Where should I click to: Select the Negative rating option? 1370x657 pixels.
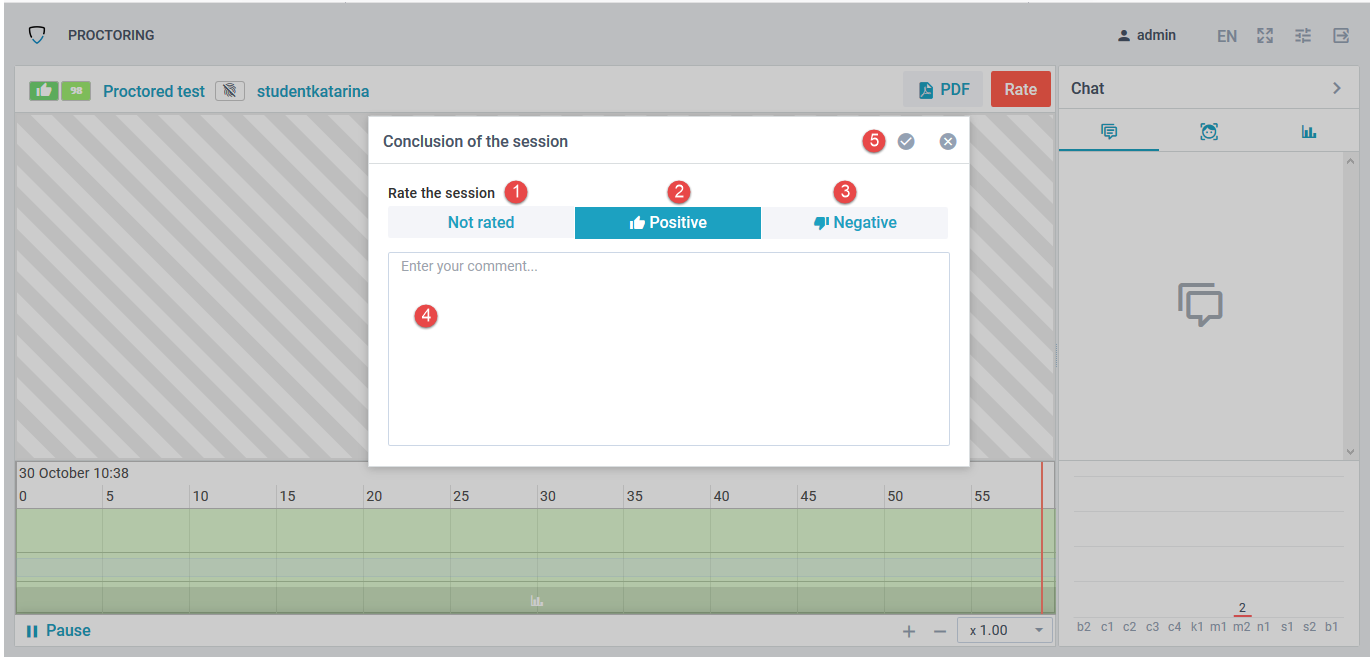point(855,223)
